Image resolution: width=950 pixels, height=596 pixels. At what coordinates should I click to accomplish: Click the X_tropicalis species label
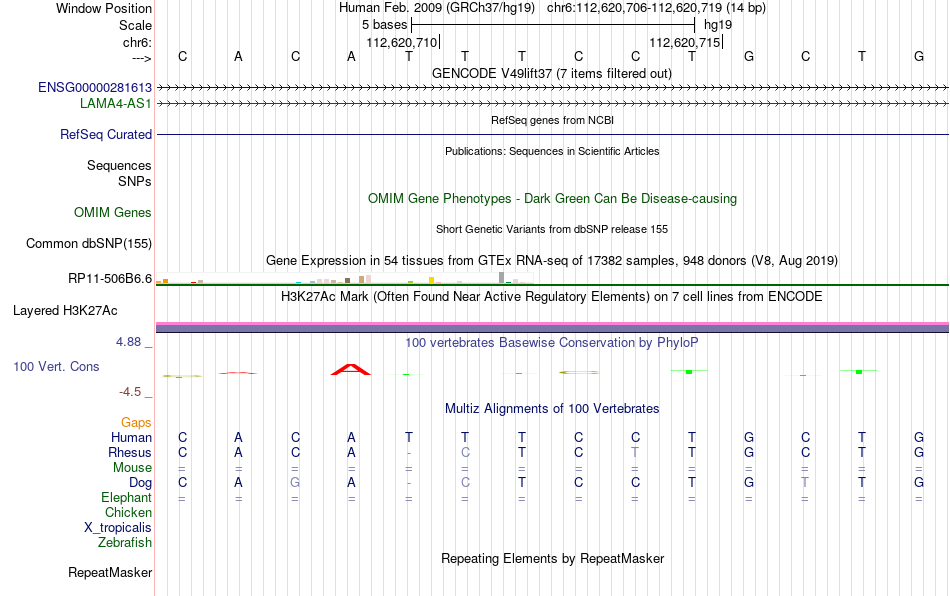pos(118,528)
